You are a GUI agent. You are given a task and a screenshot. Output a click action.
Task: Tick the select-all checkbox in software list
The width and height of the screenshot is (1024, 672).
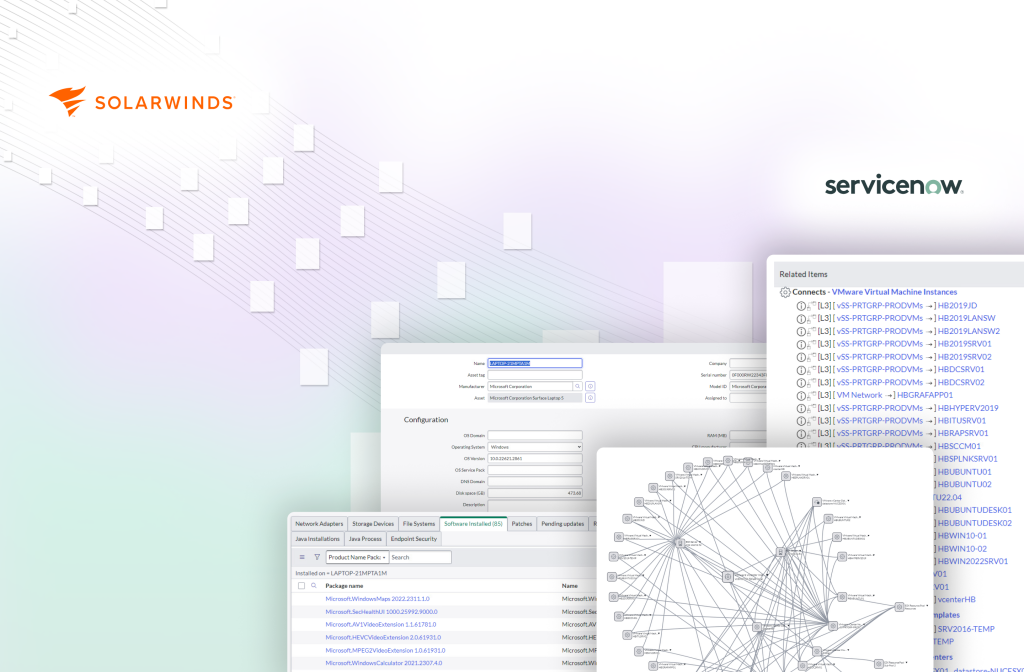(x=301, y=586)
